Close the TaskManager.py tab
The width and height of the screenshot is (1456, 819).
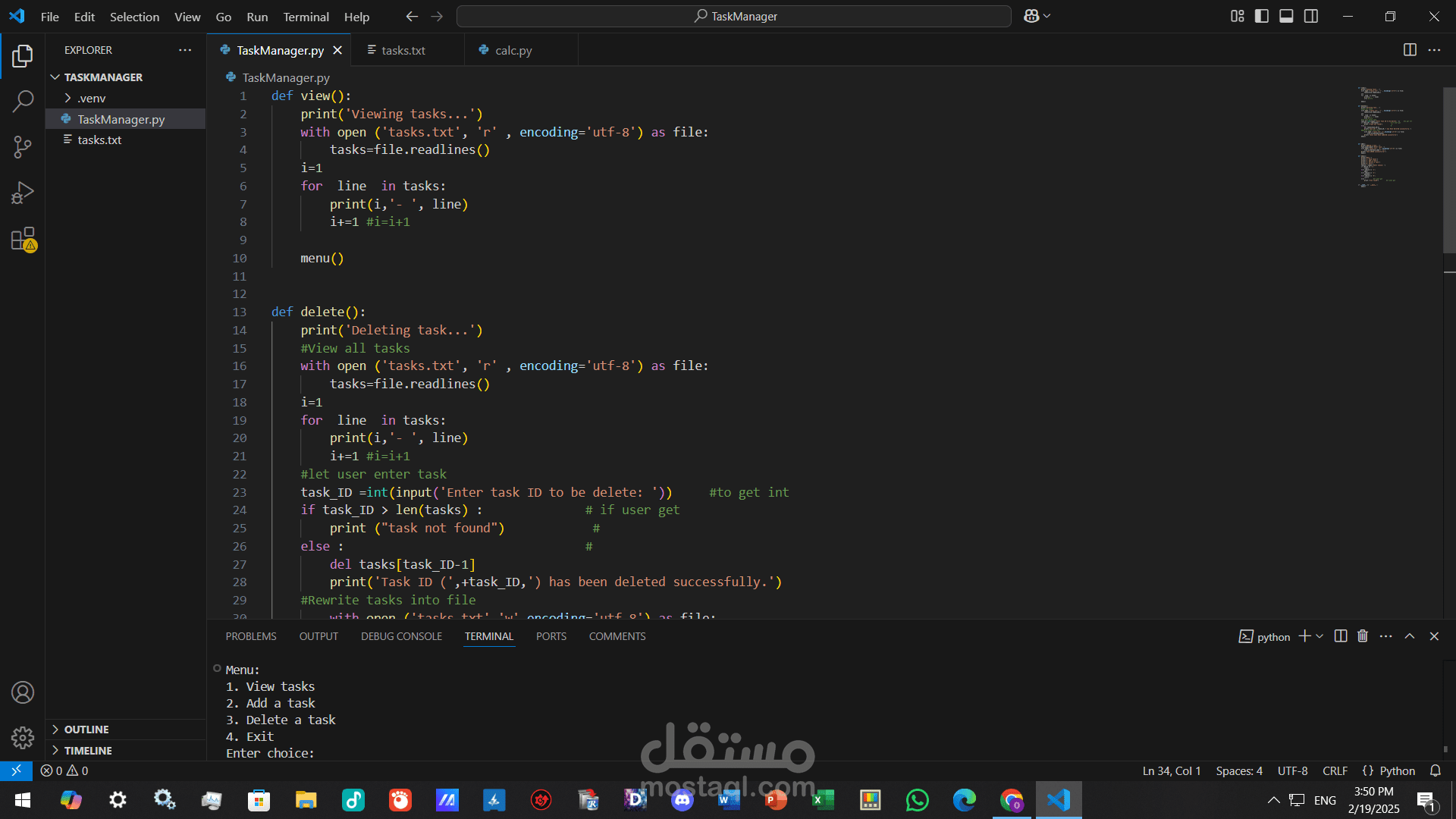337,50
